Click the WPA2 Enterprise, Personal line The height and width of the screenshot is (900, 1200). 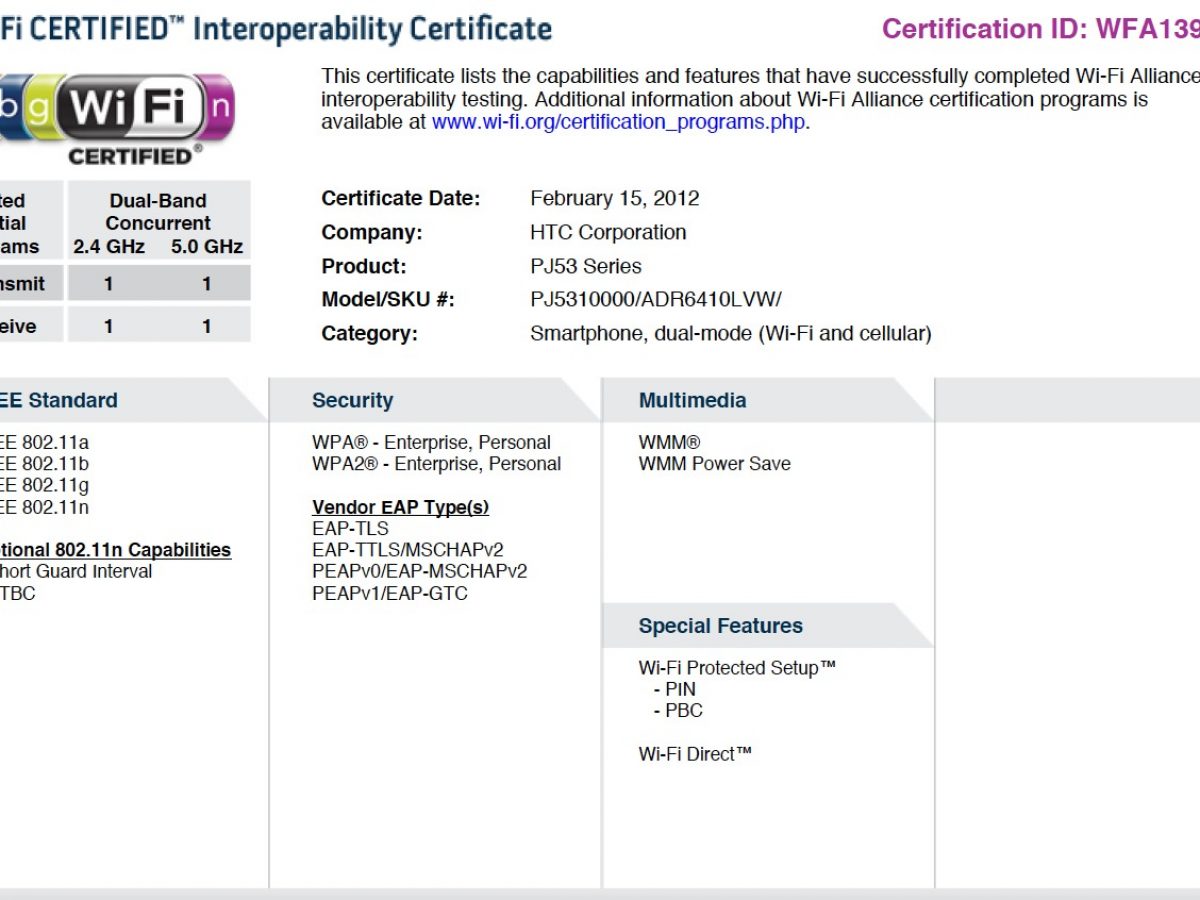point(436,464)
